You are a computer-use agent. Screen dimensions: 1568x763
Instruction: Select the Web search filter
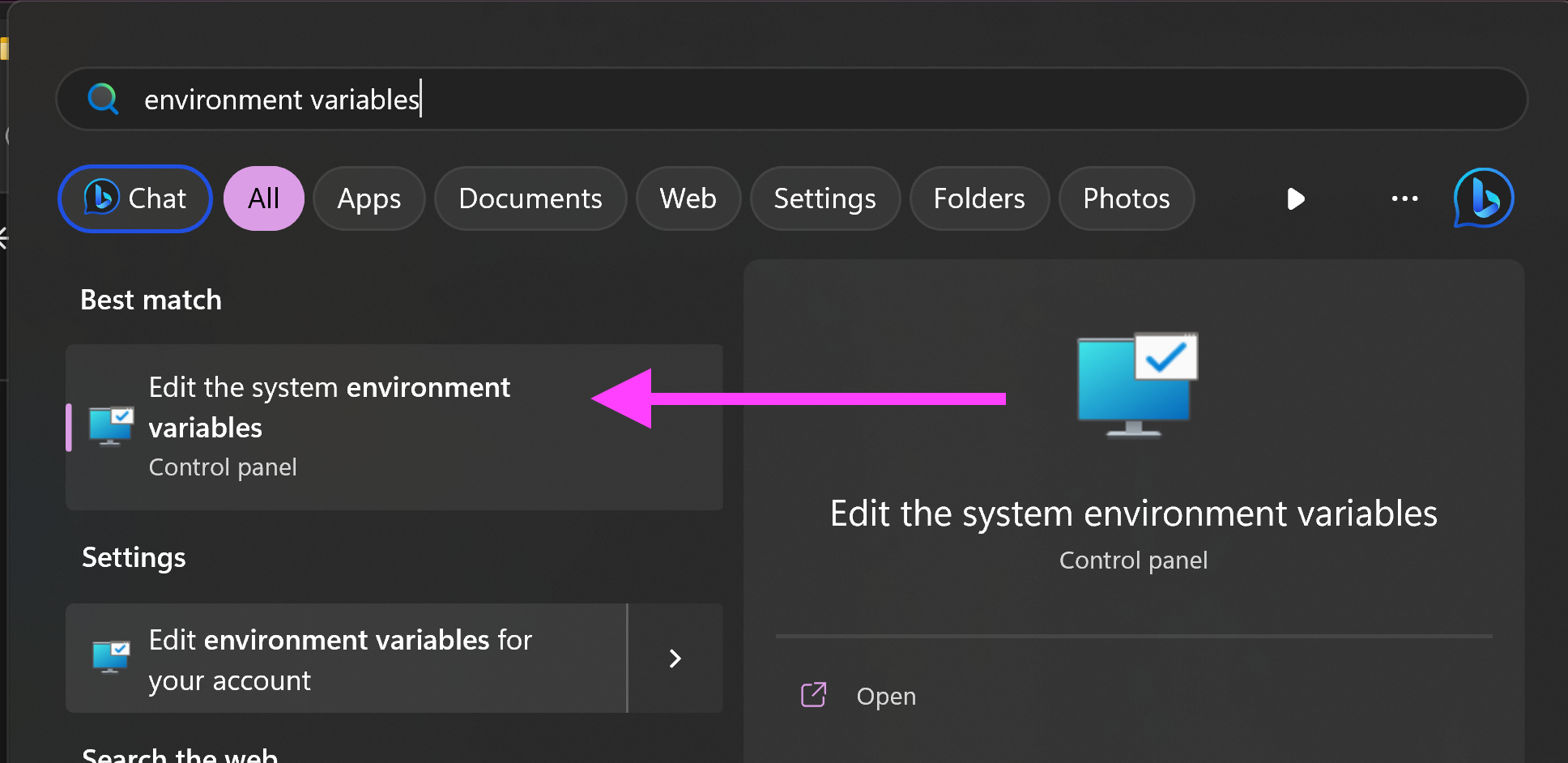pyautogui.click(x=688, y=198)
